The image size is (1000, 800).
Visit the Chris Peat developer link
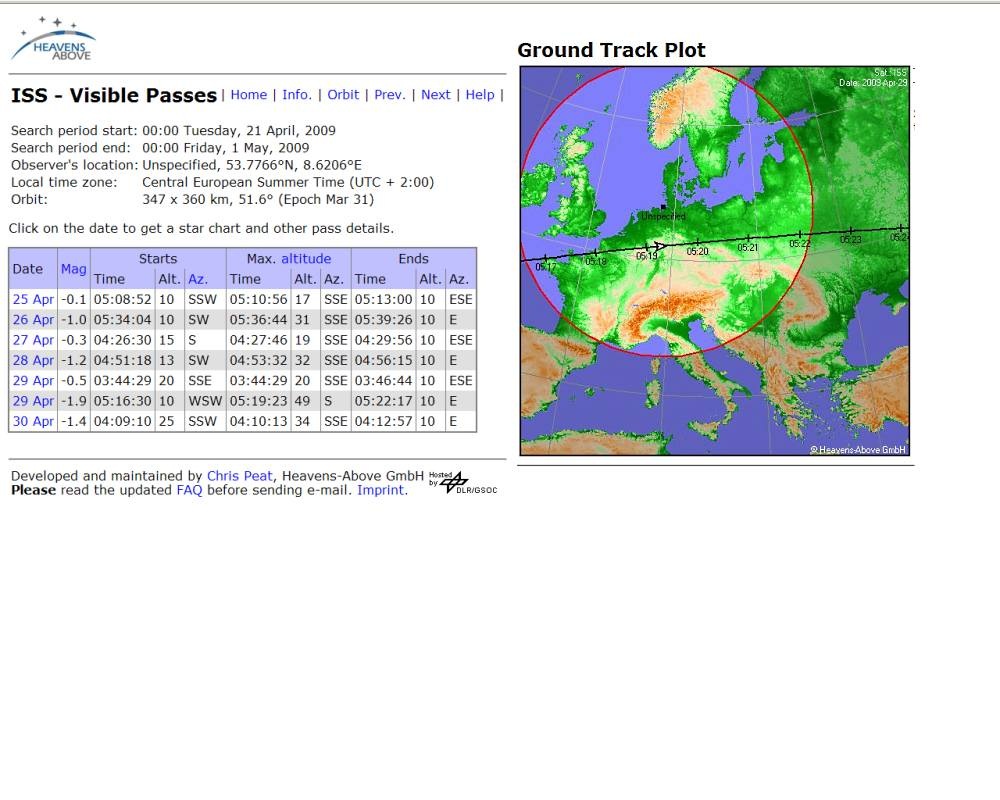tap(239, 476)
